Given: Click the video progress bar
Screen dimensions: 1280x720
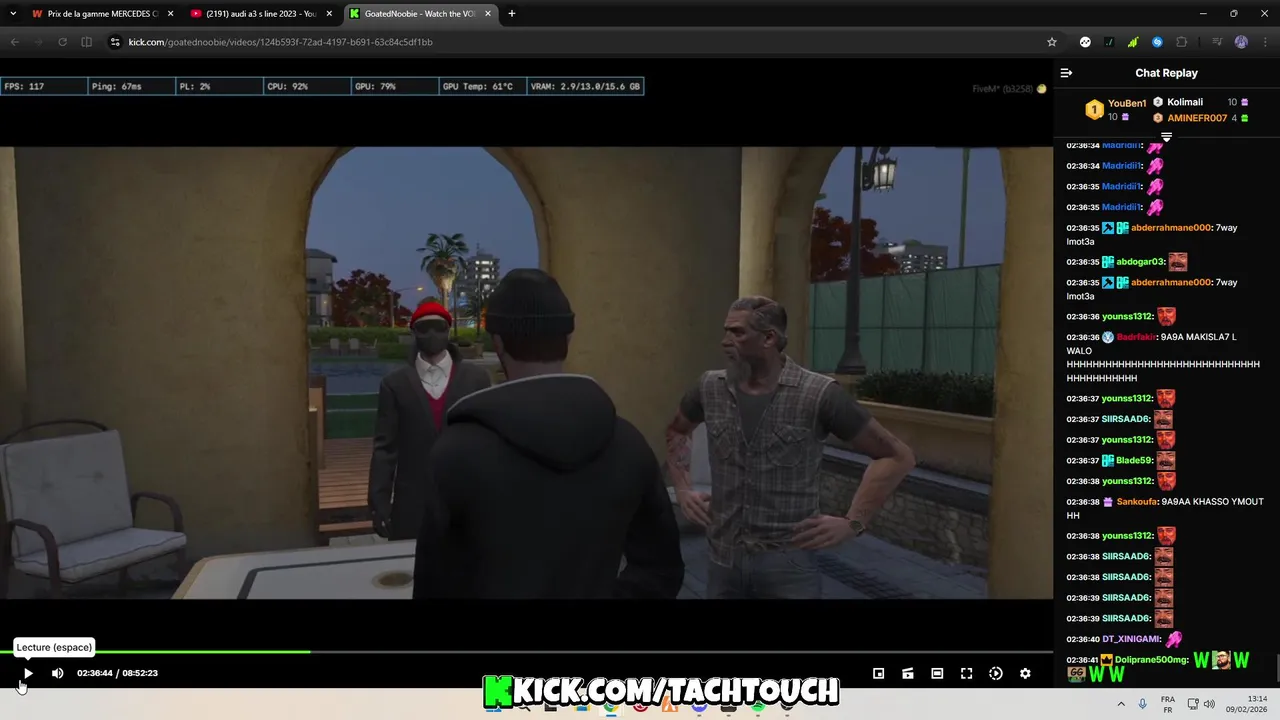Looking at the screenshot, I should [x=526, y=652].
